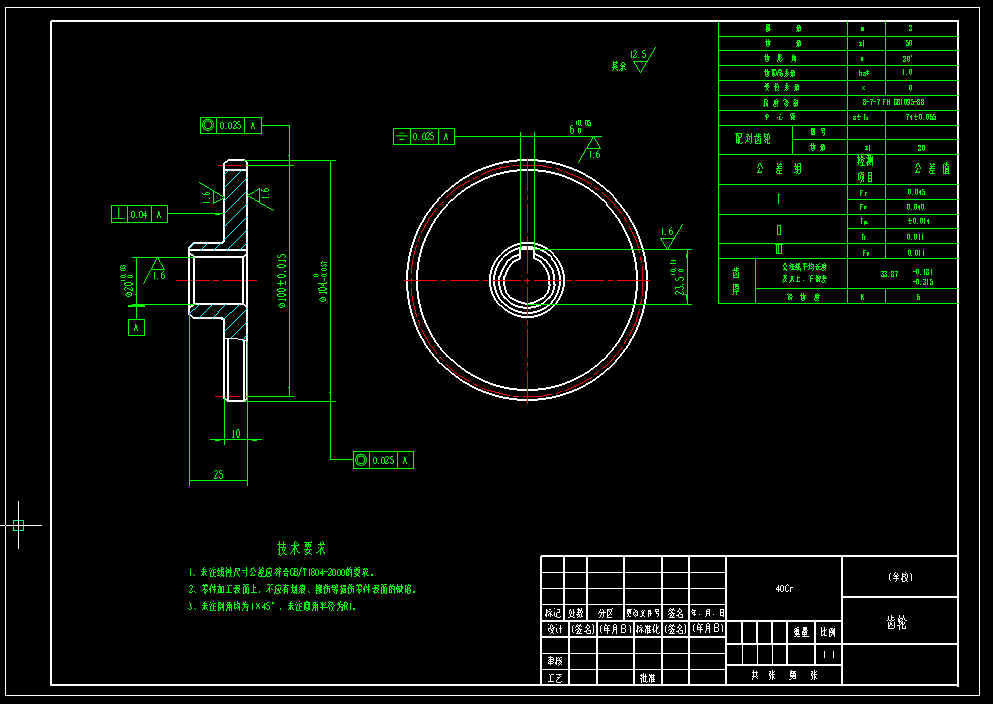Click the 其余 12.5 roughness symbol
Viewport: 993px width, 704px height.
633,60
